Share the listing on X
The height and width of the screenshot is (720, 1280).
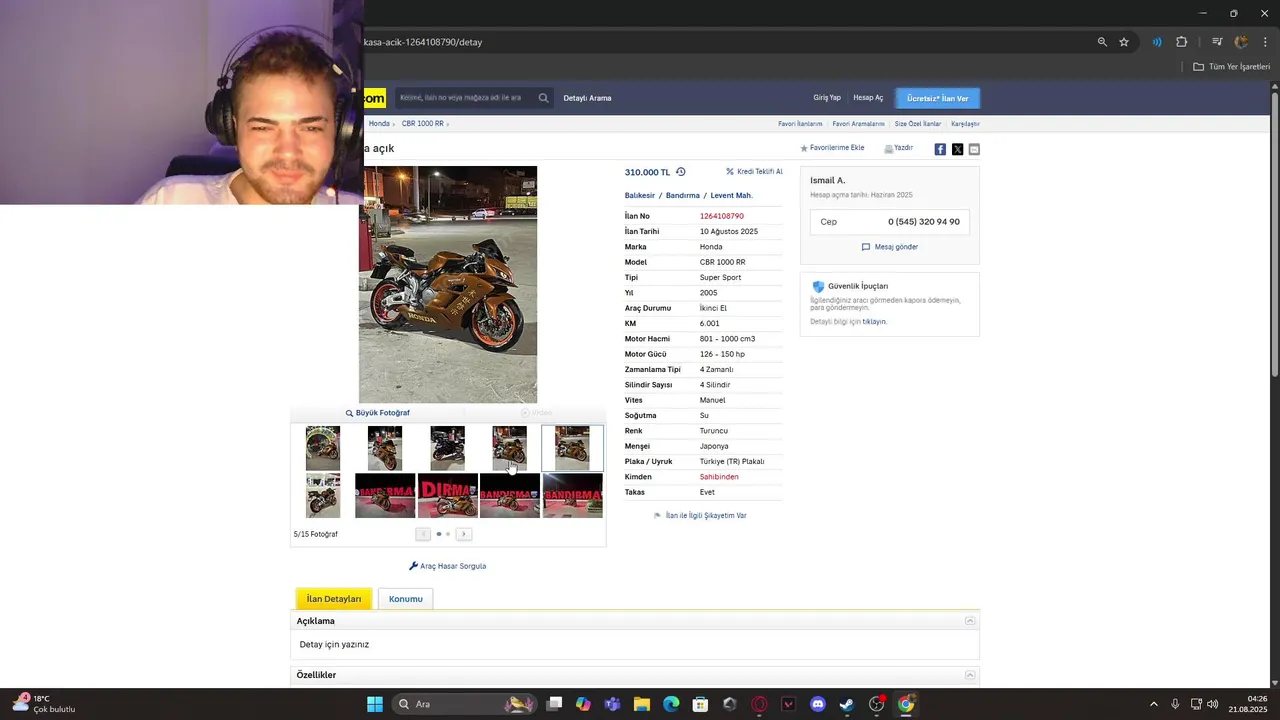tap(957, 149)
